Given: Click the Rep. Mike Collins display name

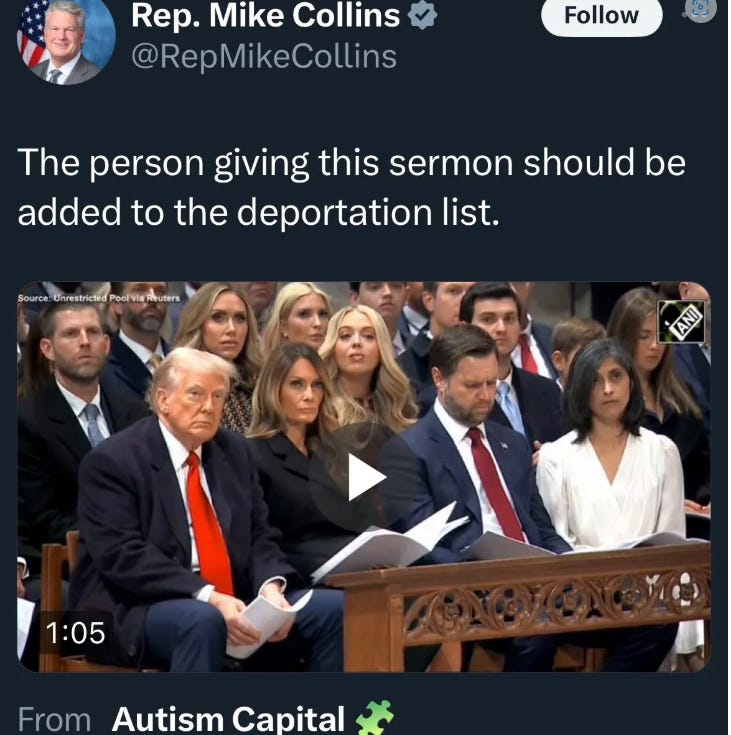Looking at the screenshot, I should (265, 15).
